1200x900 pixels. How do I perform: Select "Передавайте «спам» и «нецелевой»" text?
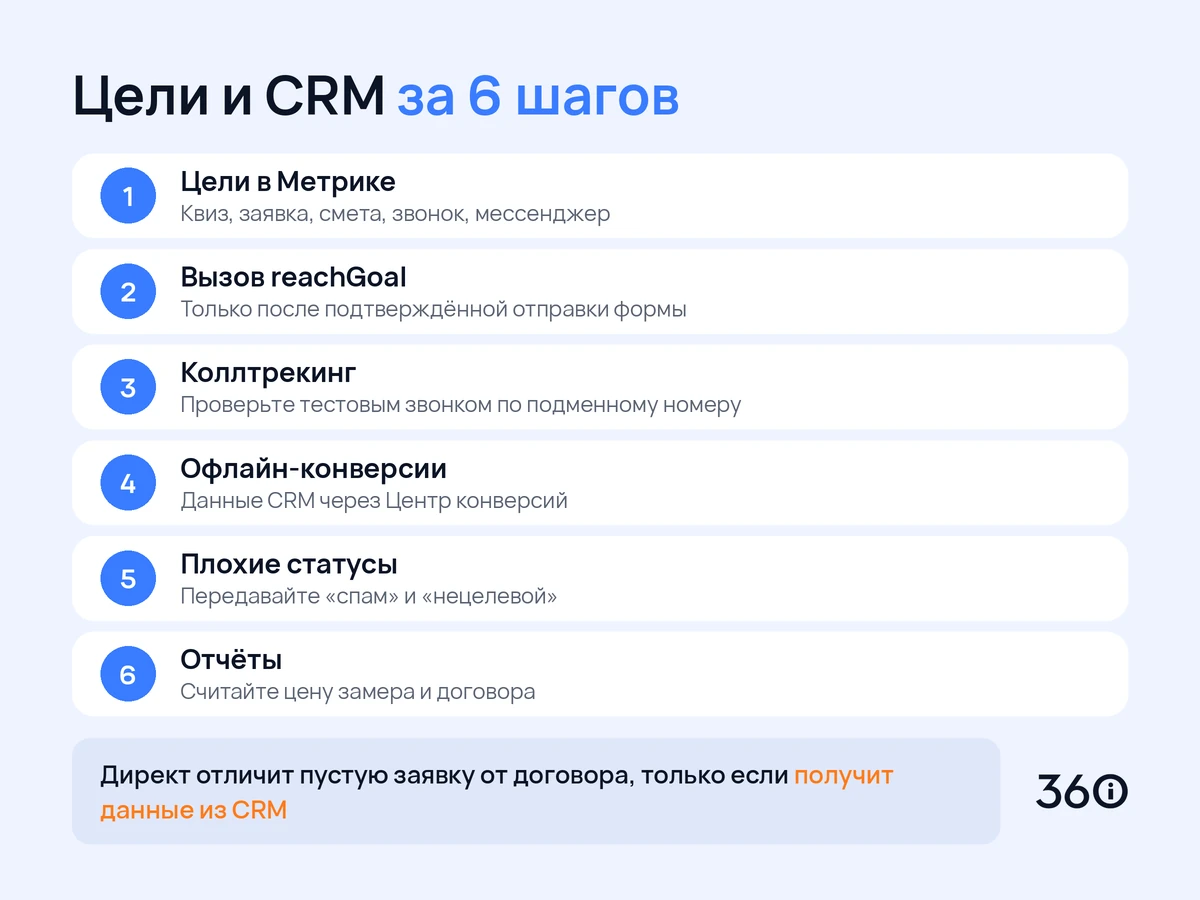point(369,596)
